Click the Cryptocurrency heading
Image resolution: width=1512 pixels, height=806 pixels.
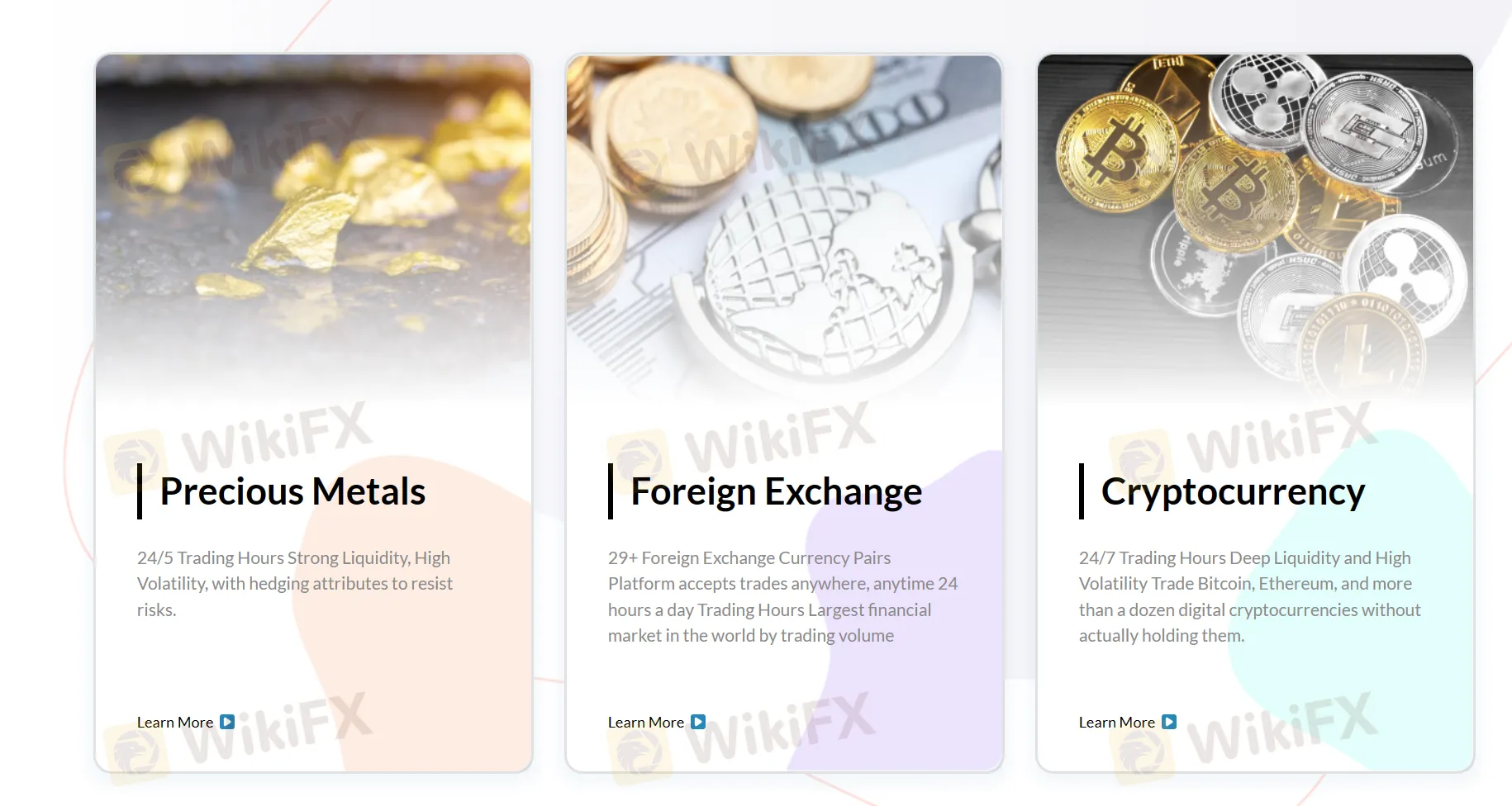coord(1233,493)
